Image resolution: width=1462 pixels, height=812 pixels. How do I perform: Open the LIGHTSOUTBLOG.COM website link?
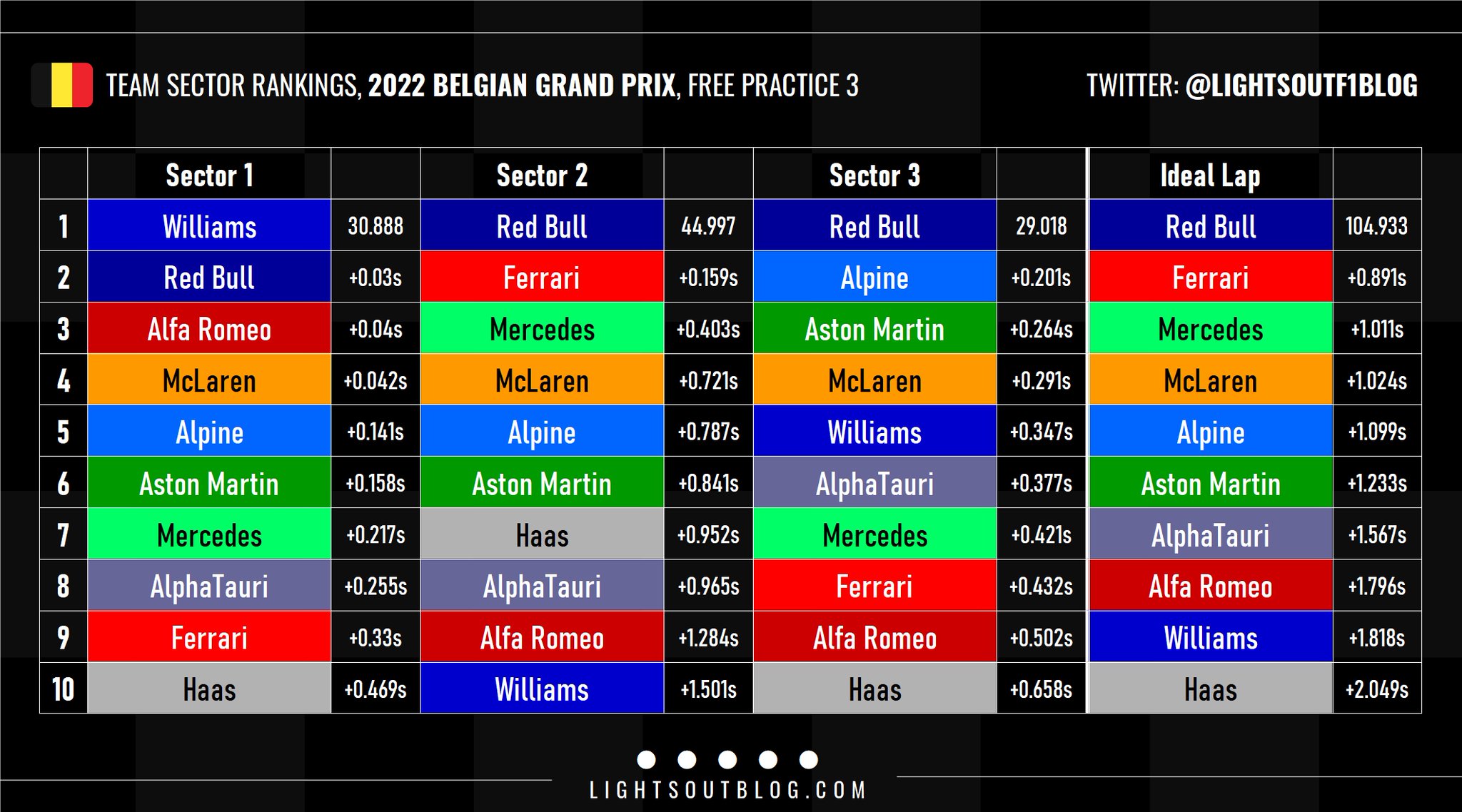727,791
